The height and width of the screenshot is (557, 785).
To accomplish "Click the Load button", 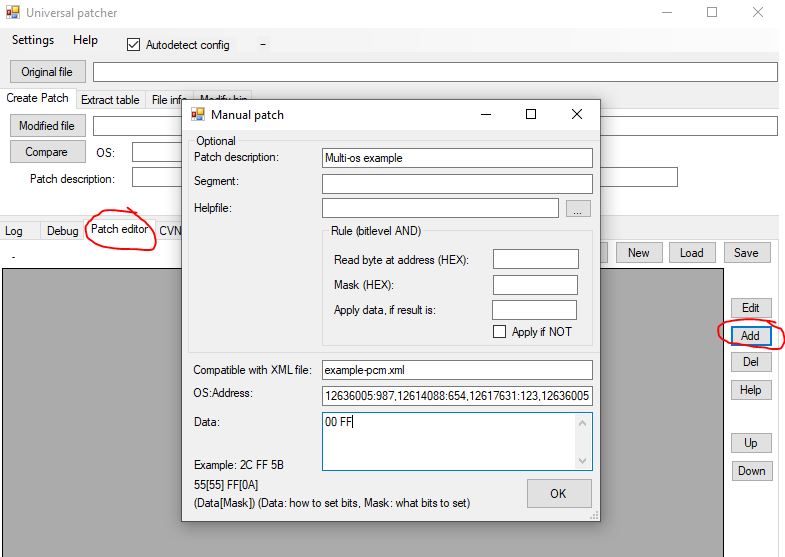I will pos(692,253).
